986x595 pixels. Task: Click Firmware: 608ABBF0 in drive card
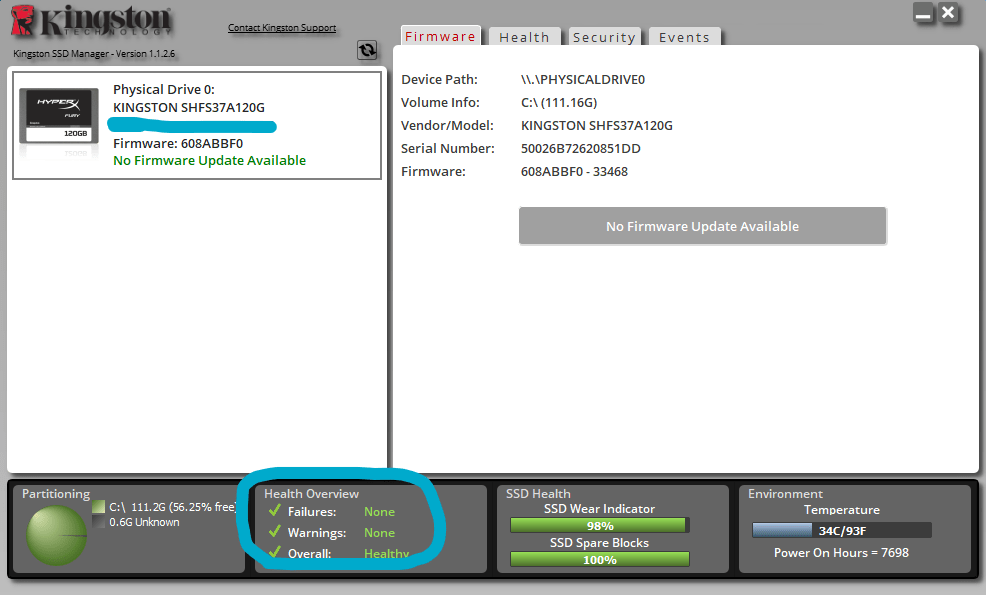178,143
